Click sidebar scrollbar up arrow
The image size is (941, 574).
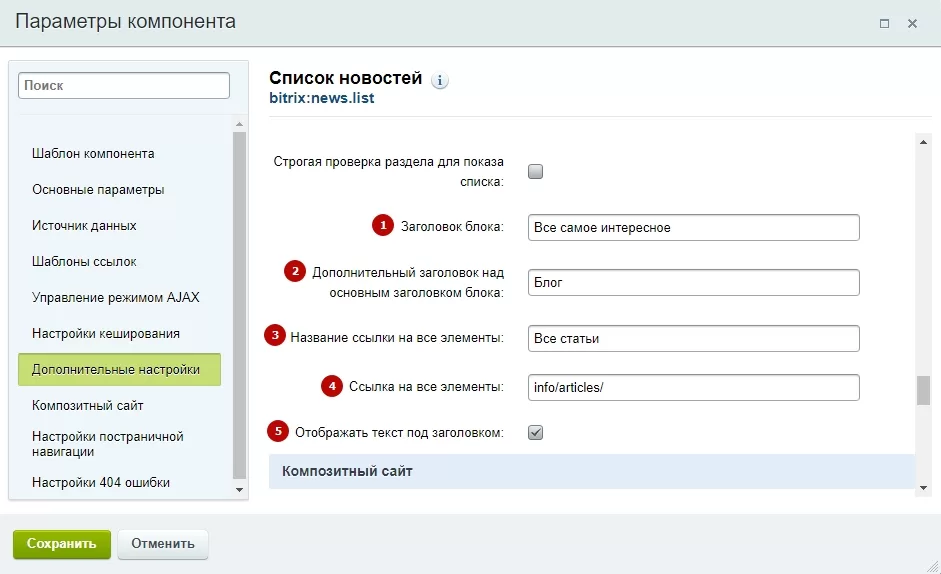tap(239, 124)
